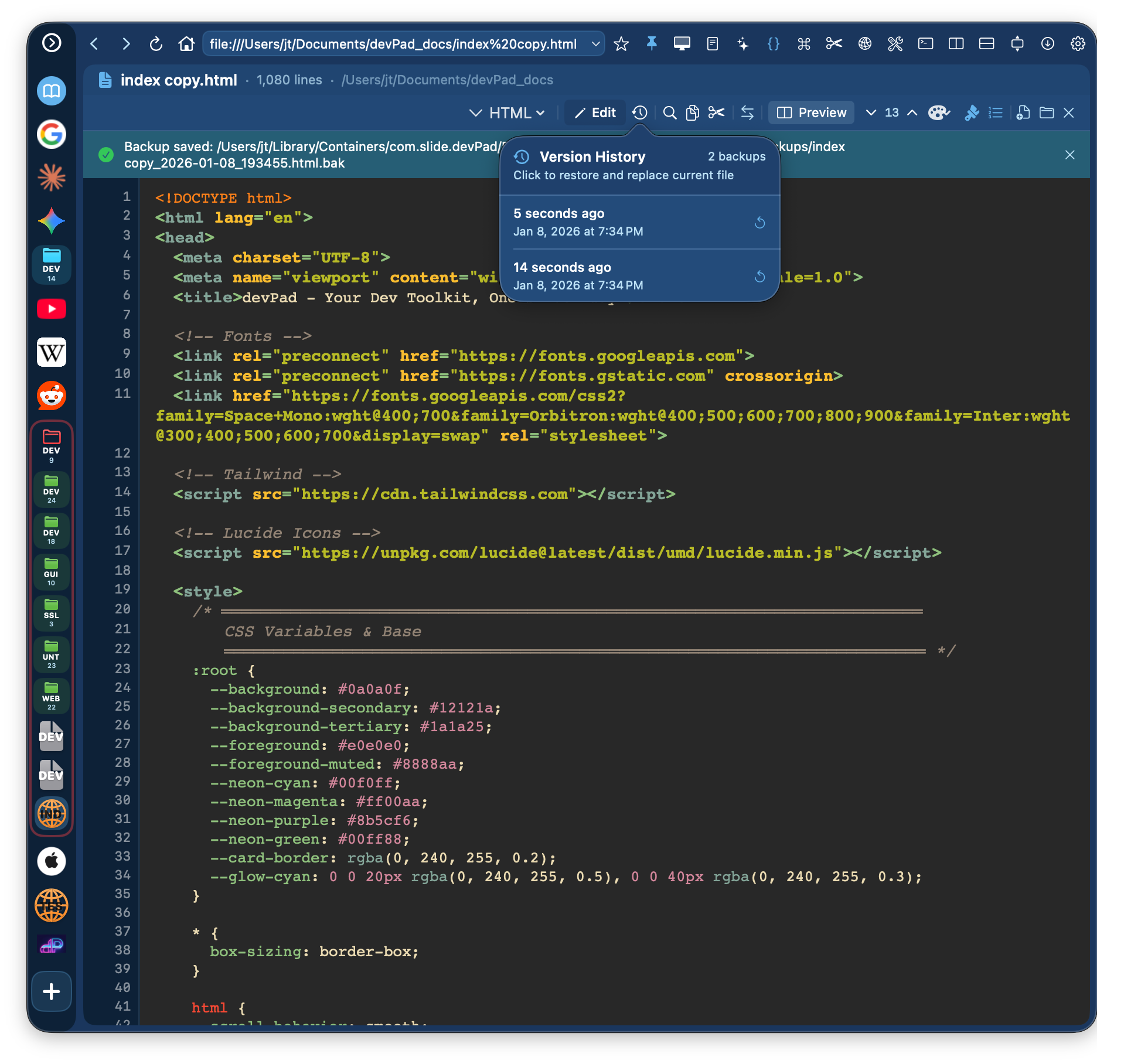Restore the 5 seconds ago backup
Viewport: 1124px width, 1064px height.
(759, 223)
